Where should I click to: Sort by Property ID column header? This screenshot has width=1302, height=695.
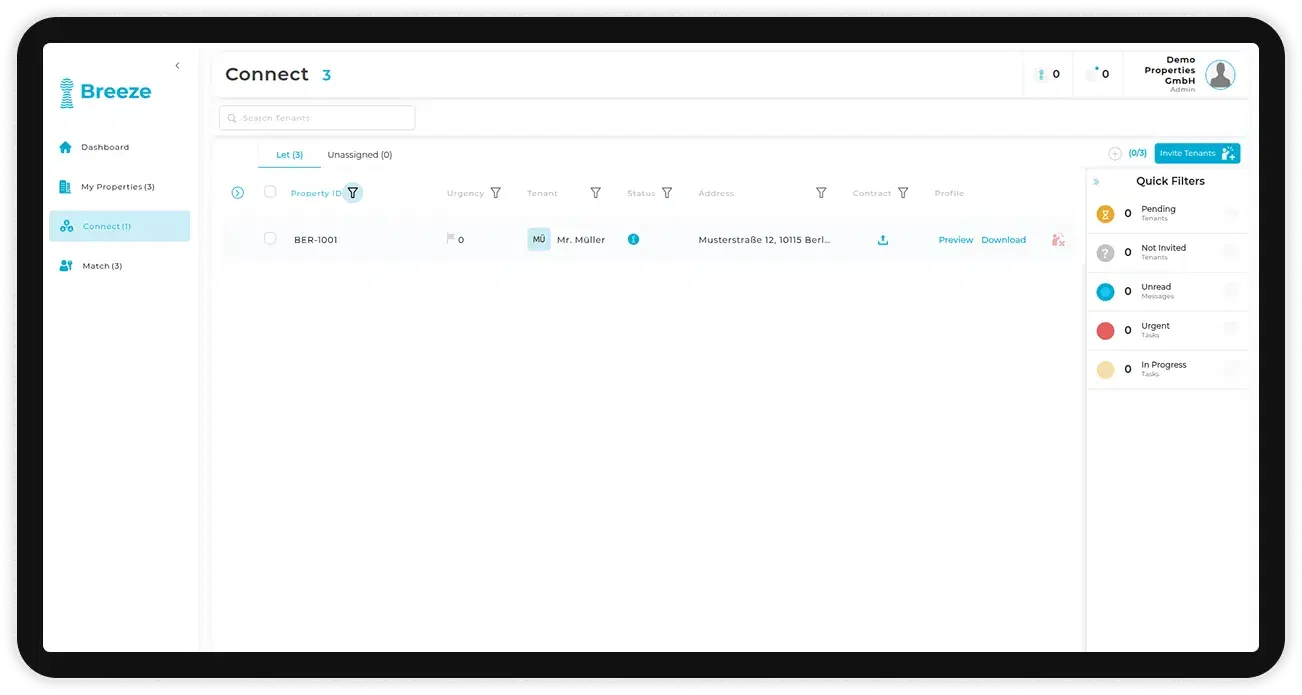pos(316,193)
